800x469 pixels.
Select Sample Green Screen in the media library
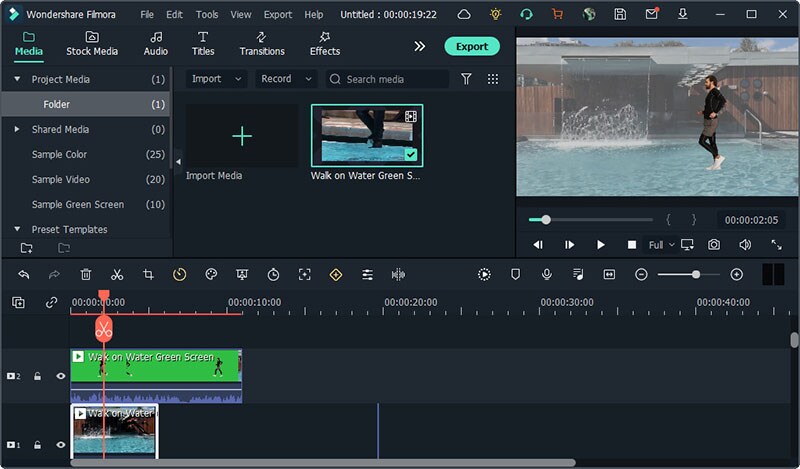pyautogui.click(x=78, y=204)
